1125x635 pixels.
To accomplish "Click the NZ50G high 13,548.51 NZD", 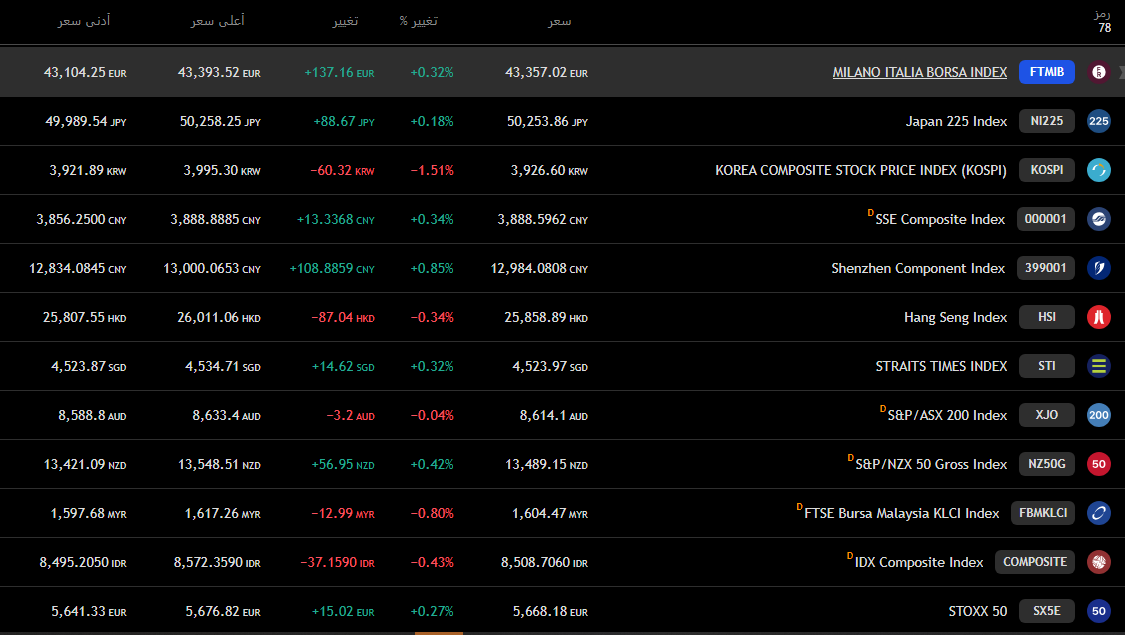I will 219,464.
